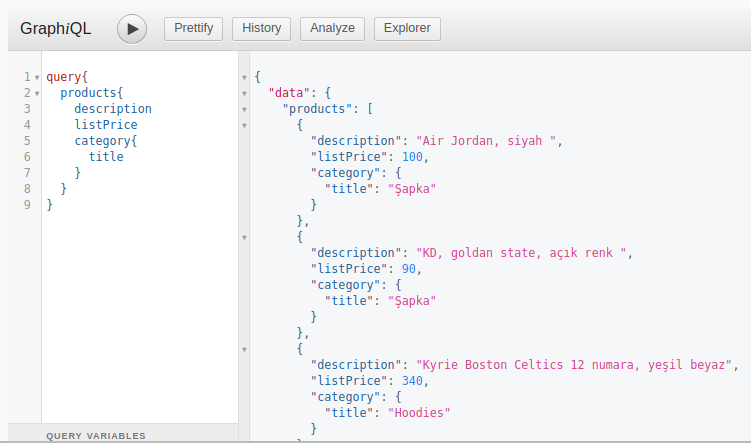Expand the Query Variables panel
751x443 pixels.
click(96, 436)
